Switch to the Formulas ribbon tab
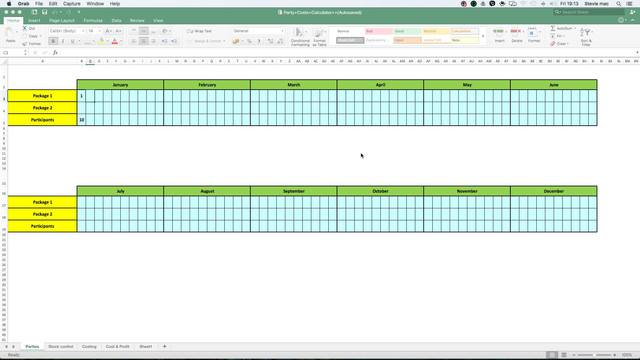This screenshot has height=360, width=640. 93,20
